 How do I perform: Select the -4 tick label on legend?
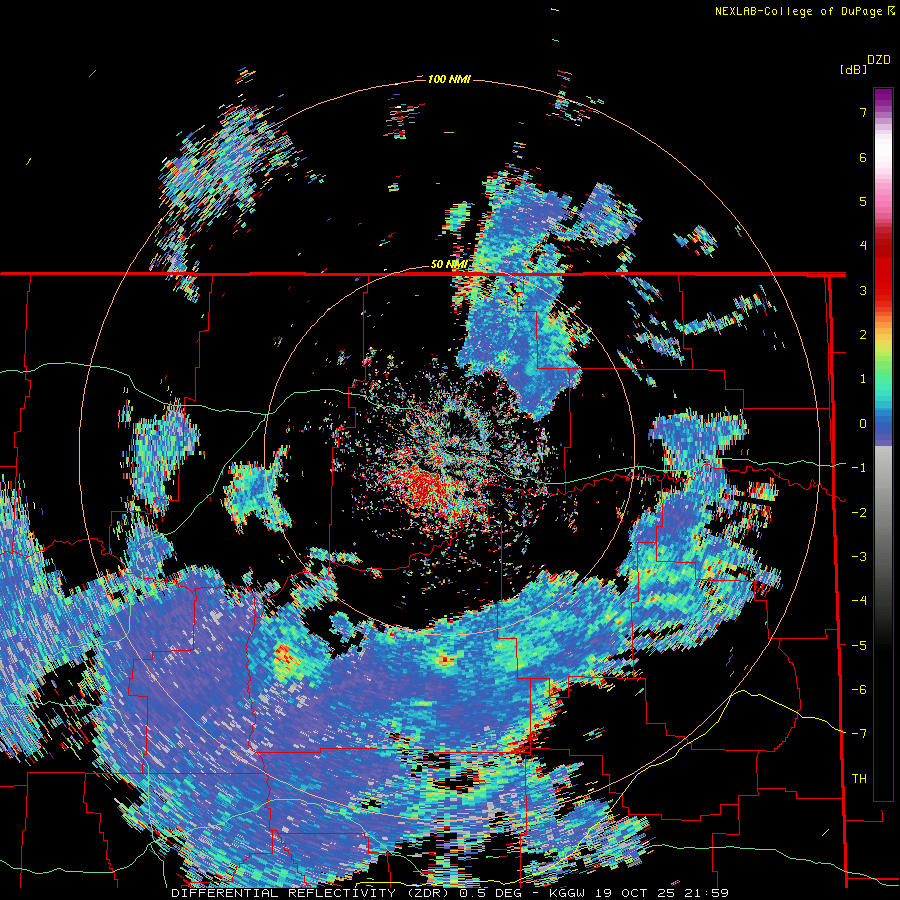point(858,601)
